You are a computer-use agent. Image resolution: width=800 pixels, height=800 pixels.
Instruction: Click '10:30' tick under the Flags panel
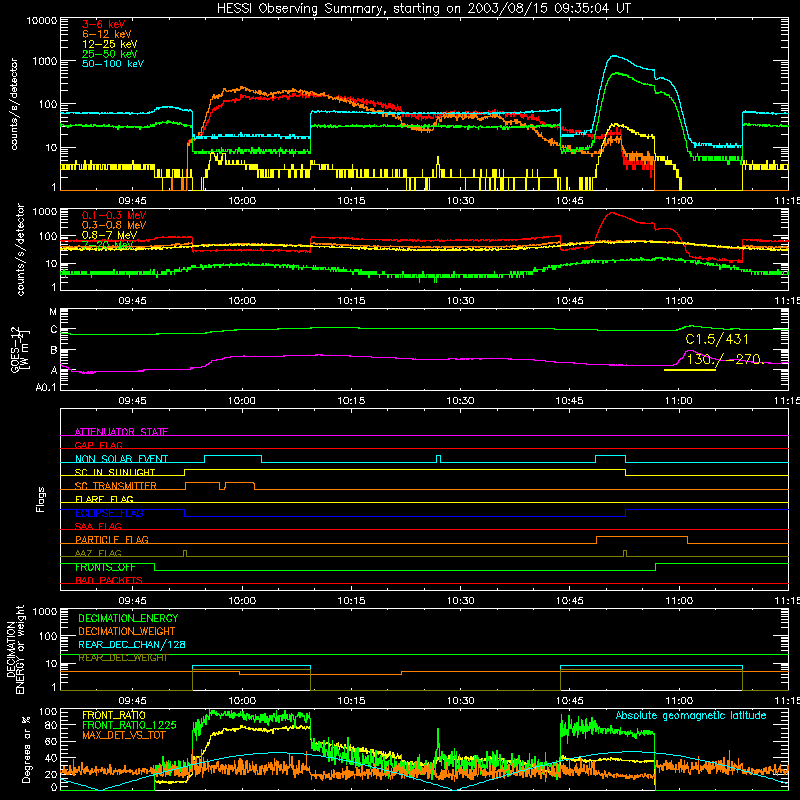(460, 601)
